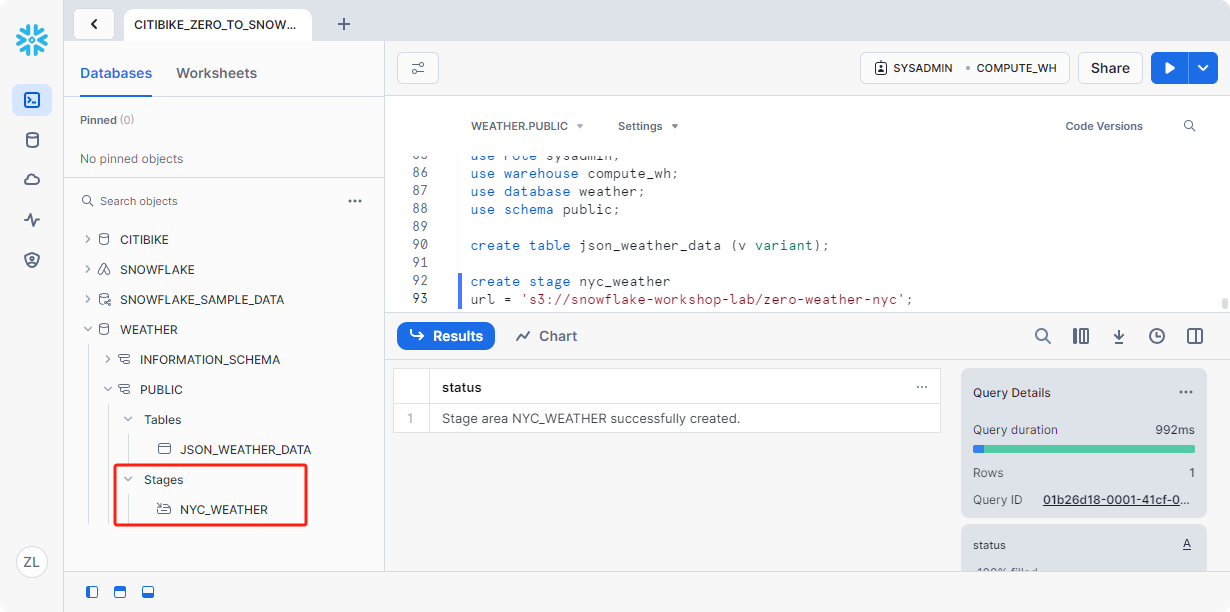The width and height of the screenshot is (1230, 612).
Task: Switch to the Worksheets tab
Action: click(x=216, y=73)
